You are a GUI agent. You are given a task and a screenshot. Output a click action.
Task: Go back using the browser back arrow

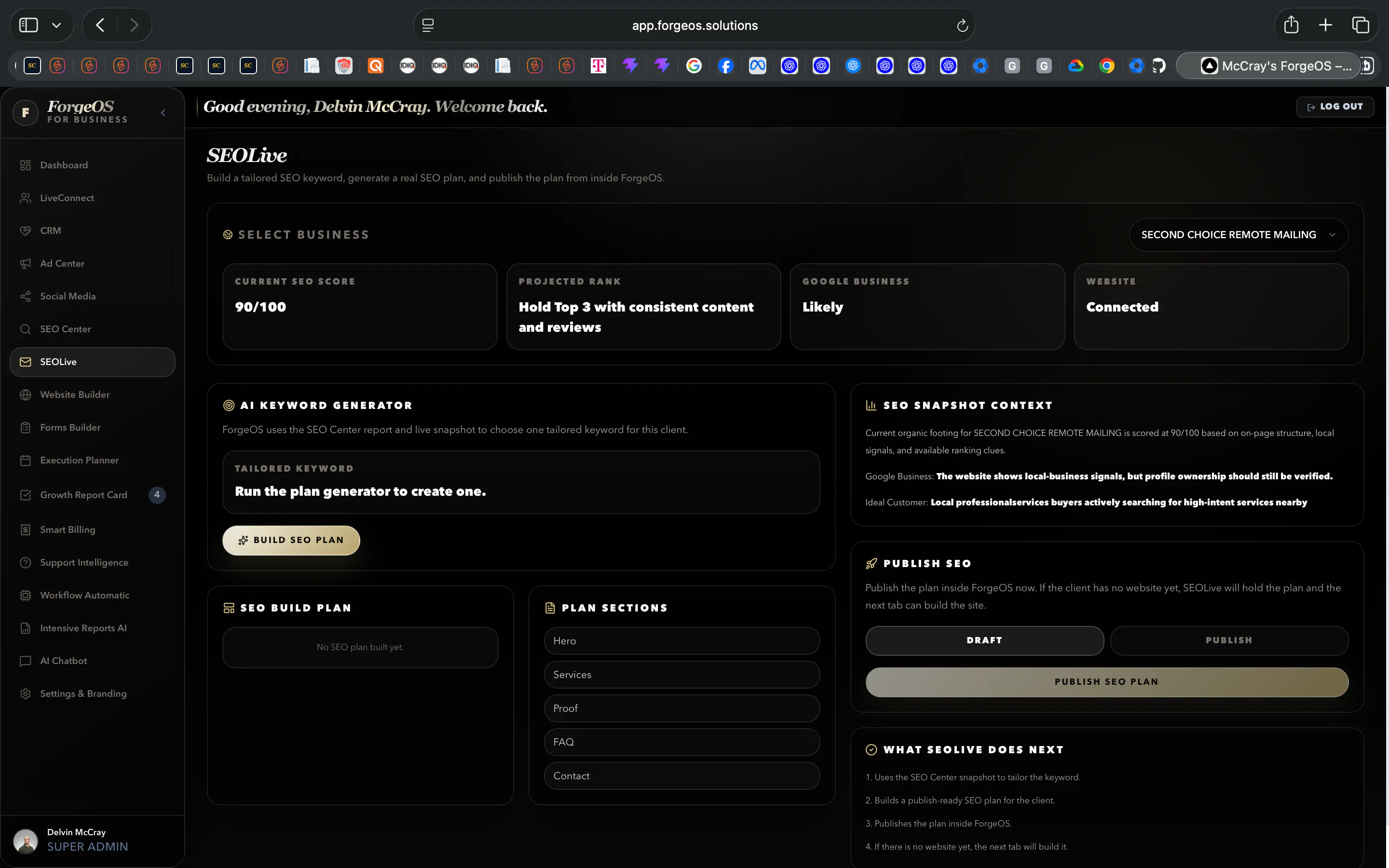tap(100, 25)
